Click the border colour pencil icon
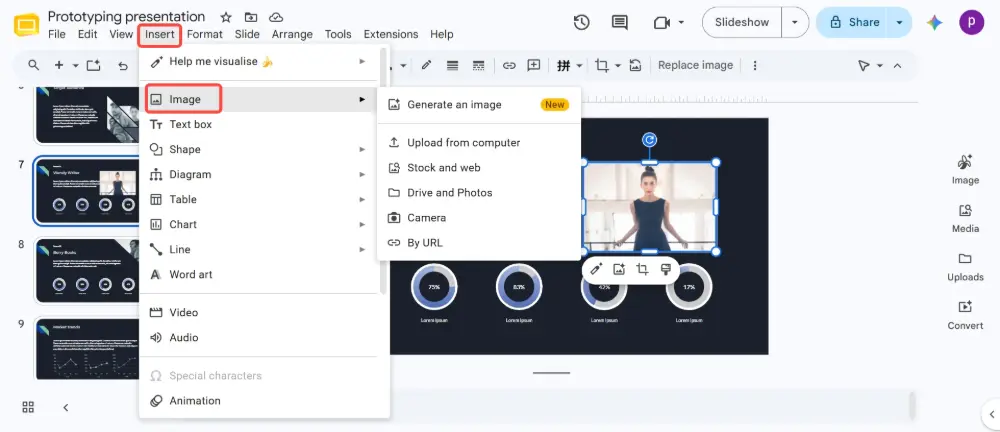This screenshot has height=432, width=1000. [426, 65]
